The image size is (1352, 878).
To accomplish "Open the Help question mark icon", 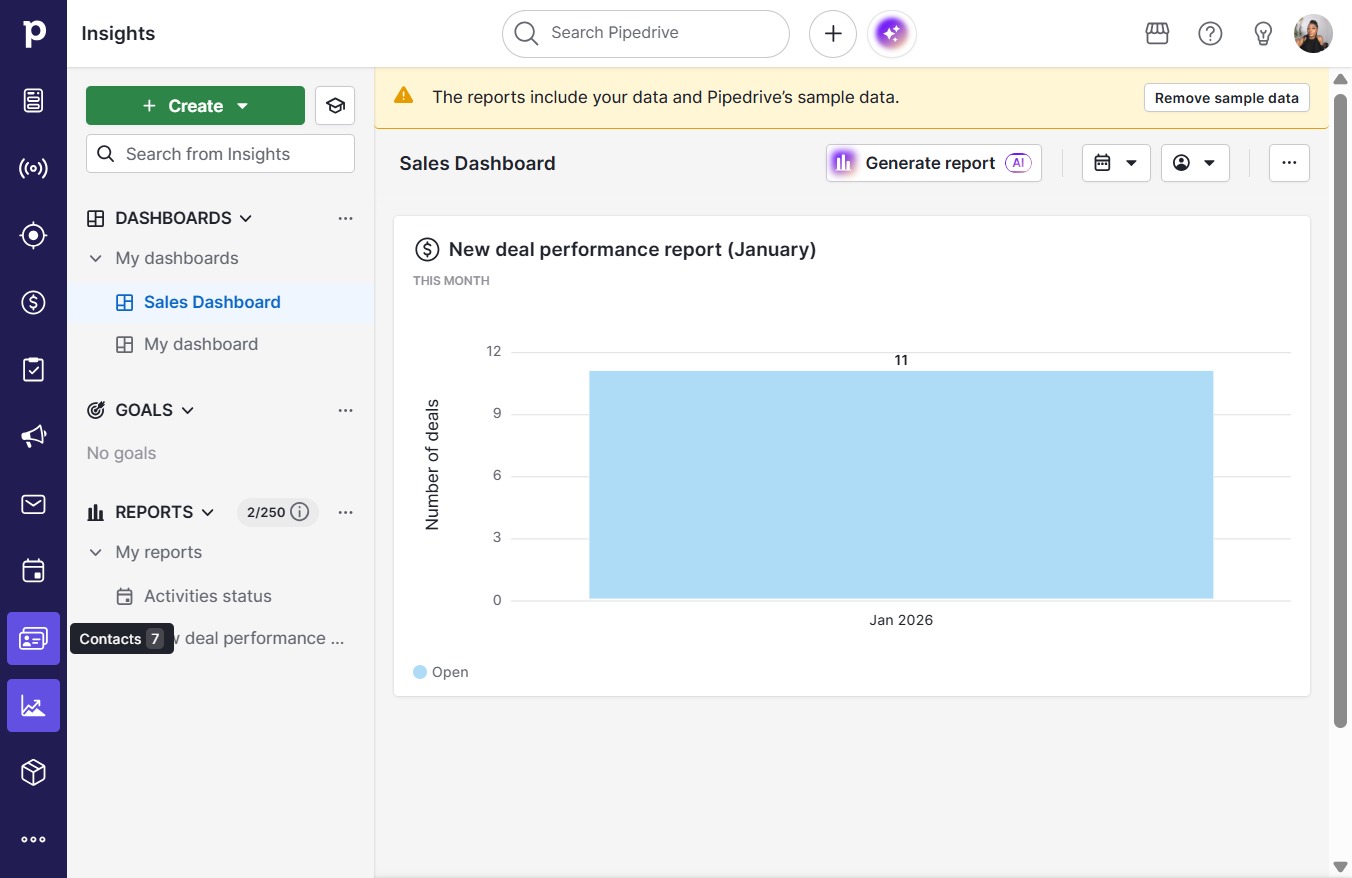I will tap(1210, 34).
